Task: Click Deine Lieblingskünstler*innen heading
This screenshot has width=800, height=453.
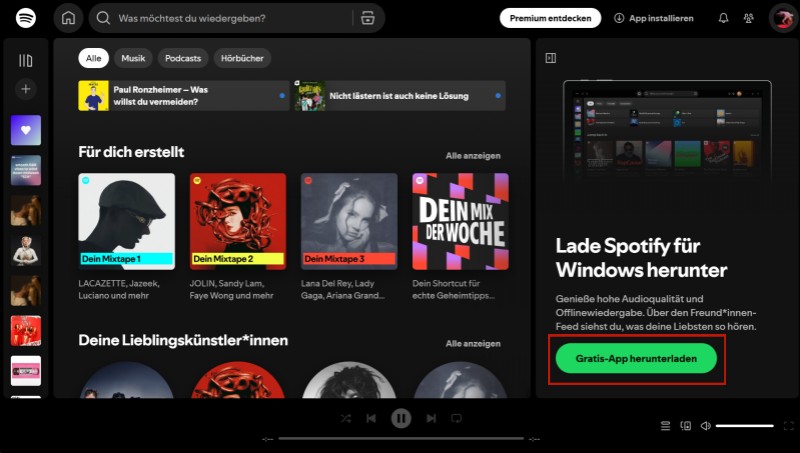Action: tap(183, 340)
